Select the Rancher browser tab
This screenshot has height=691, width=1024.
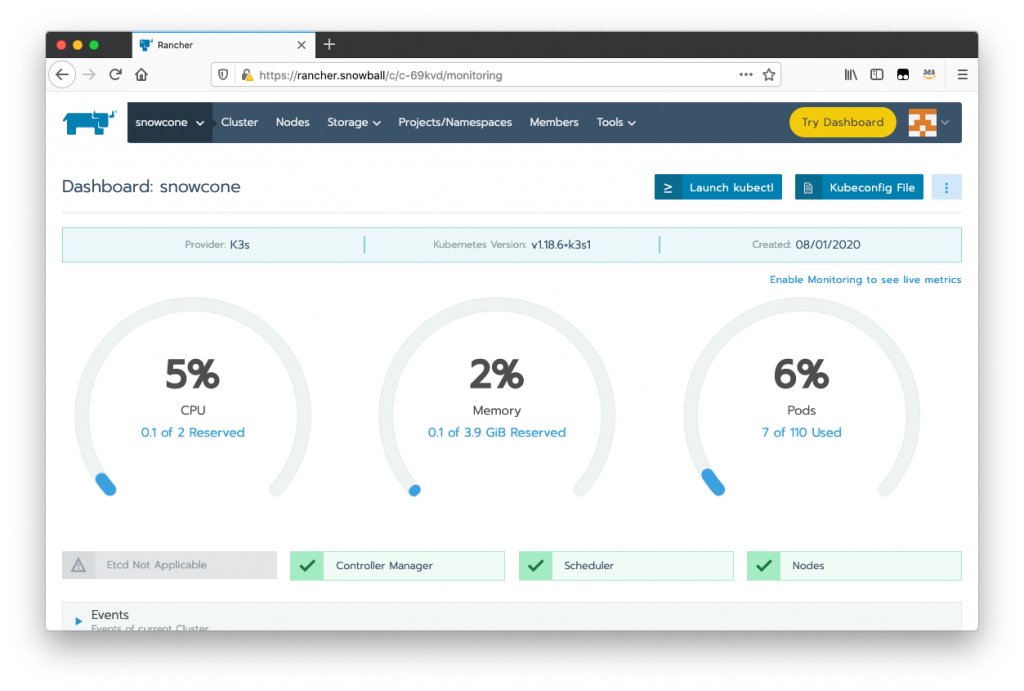223,45
